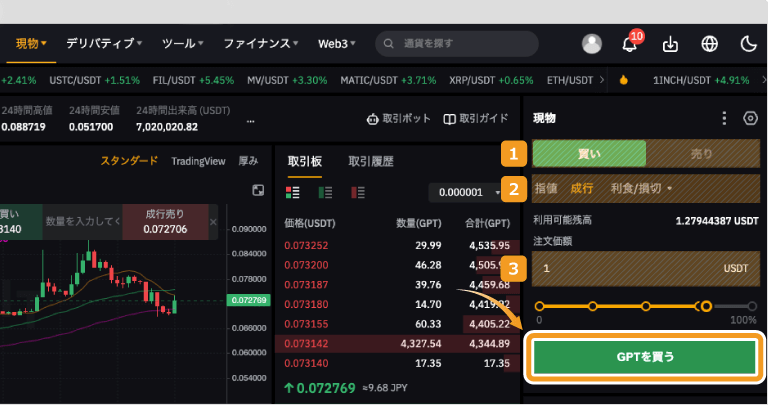
Task: Focus 数量を入力 quantity input
Action: [x=82, y=222]
